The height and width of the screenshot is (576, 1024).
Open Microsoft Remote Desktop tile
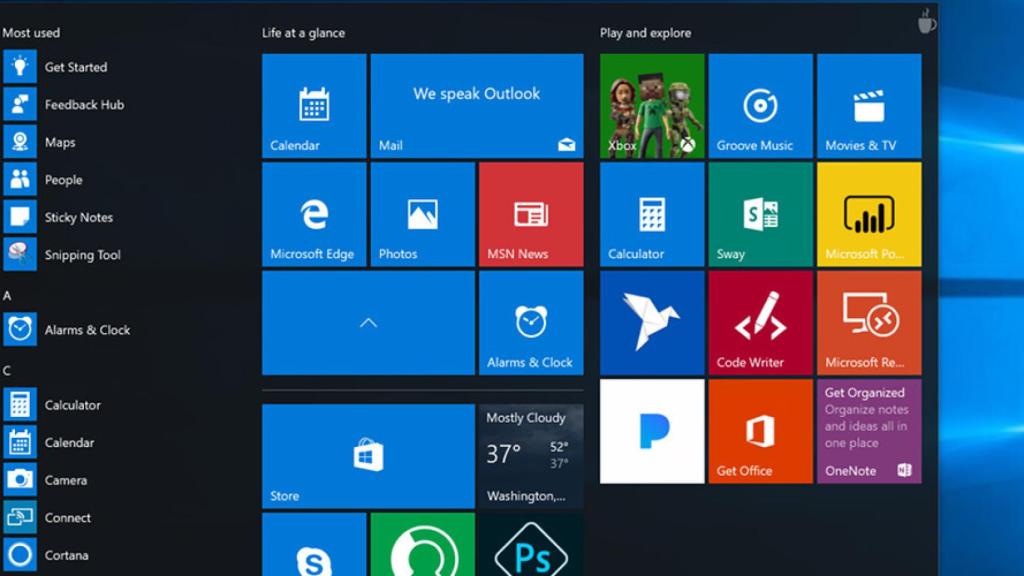pos(868,323)
